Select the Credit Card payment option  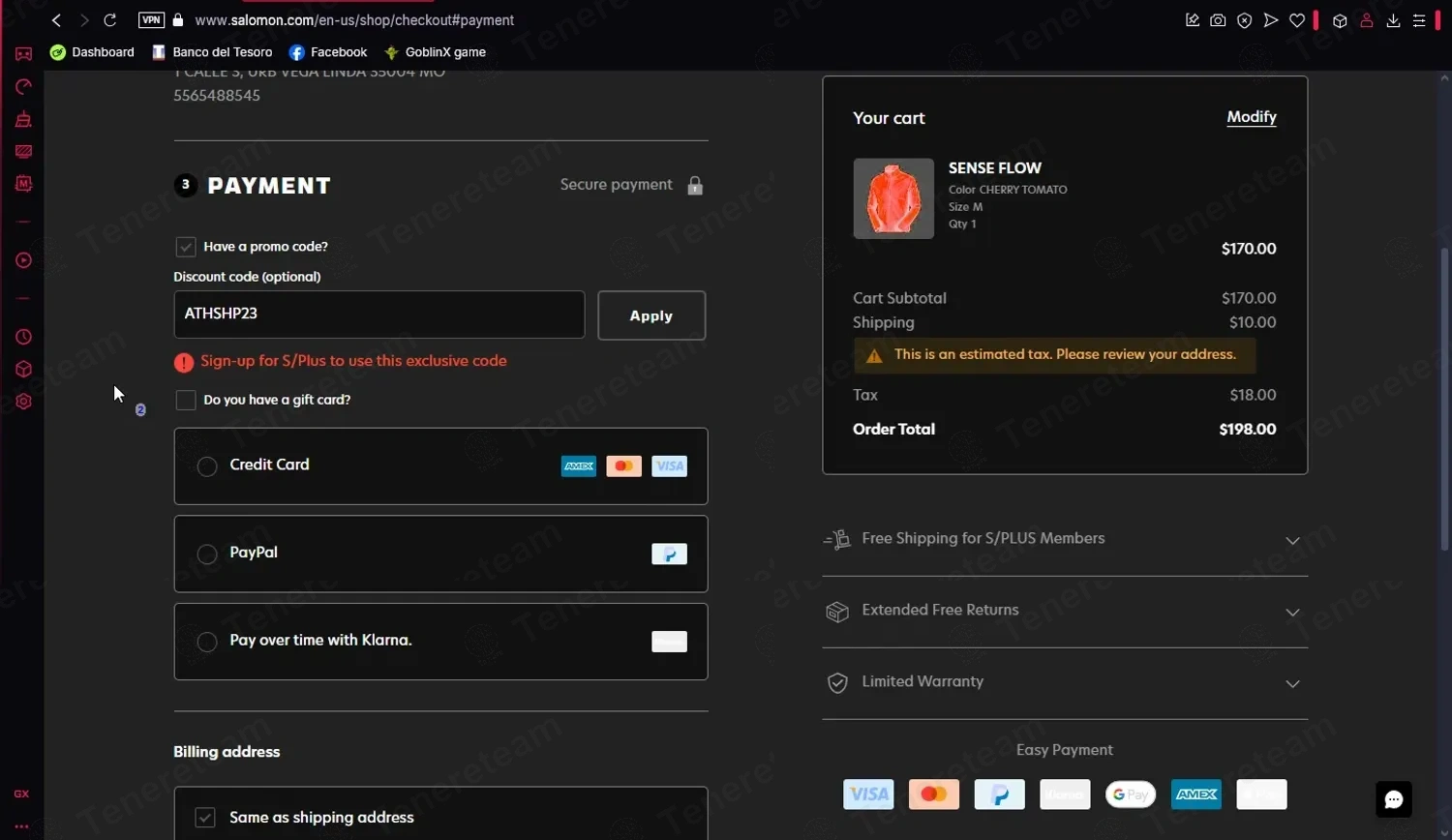pos(207,466)
